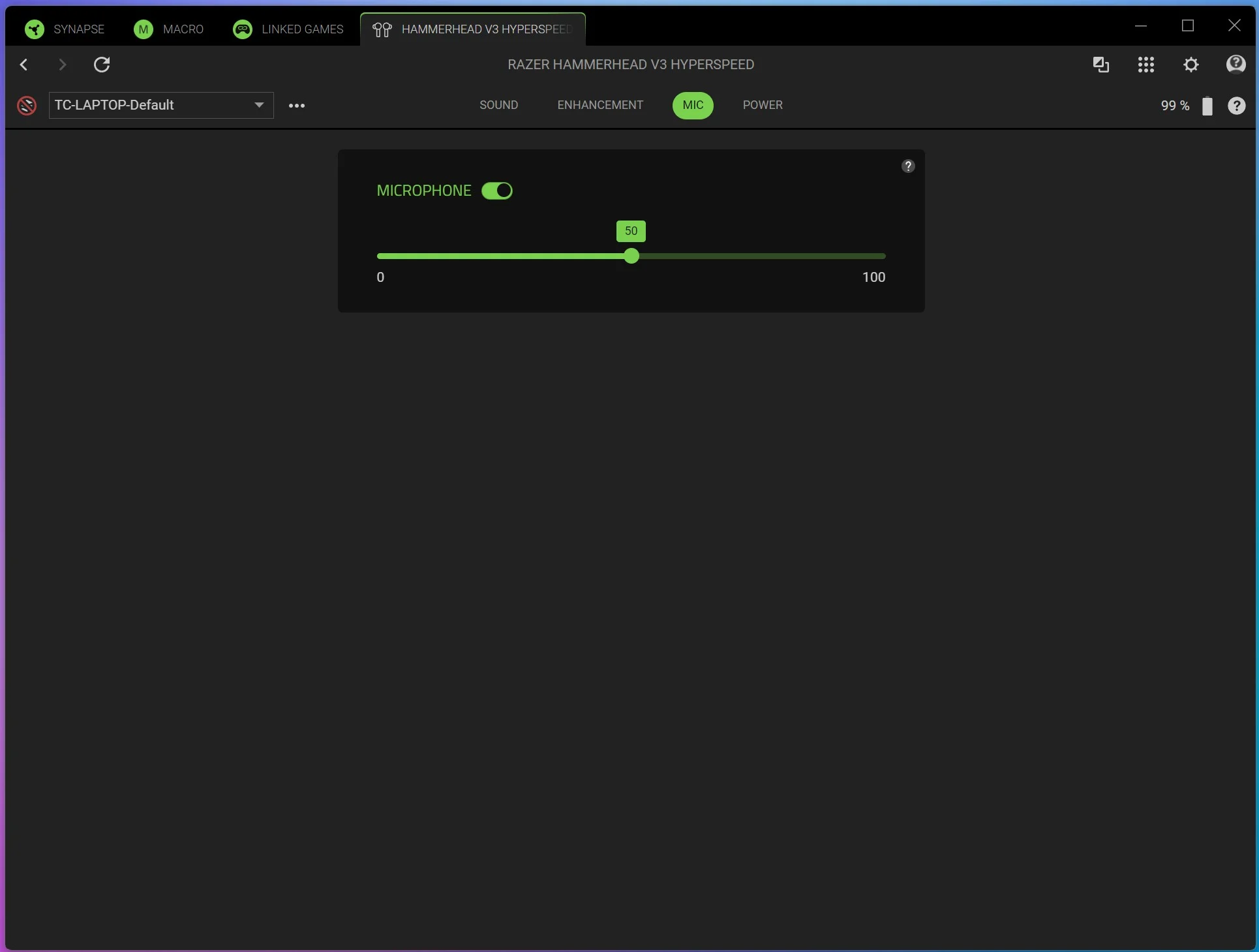1259x952 pixels.
Task: Open device help question mark icon
Action: pos(1237,106)
